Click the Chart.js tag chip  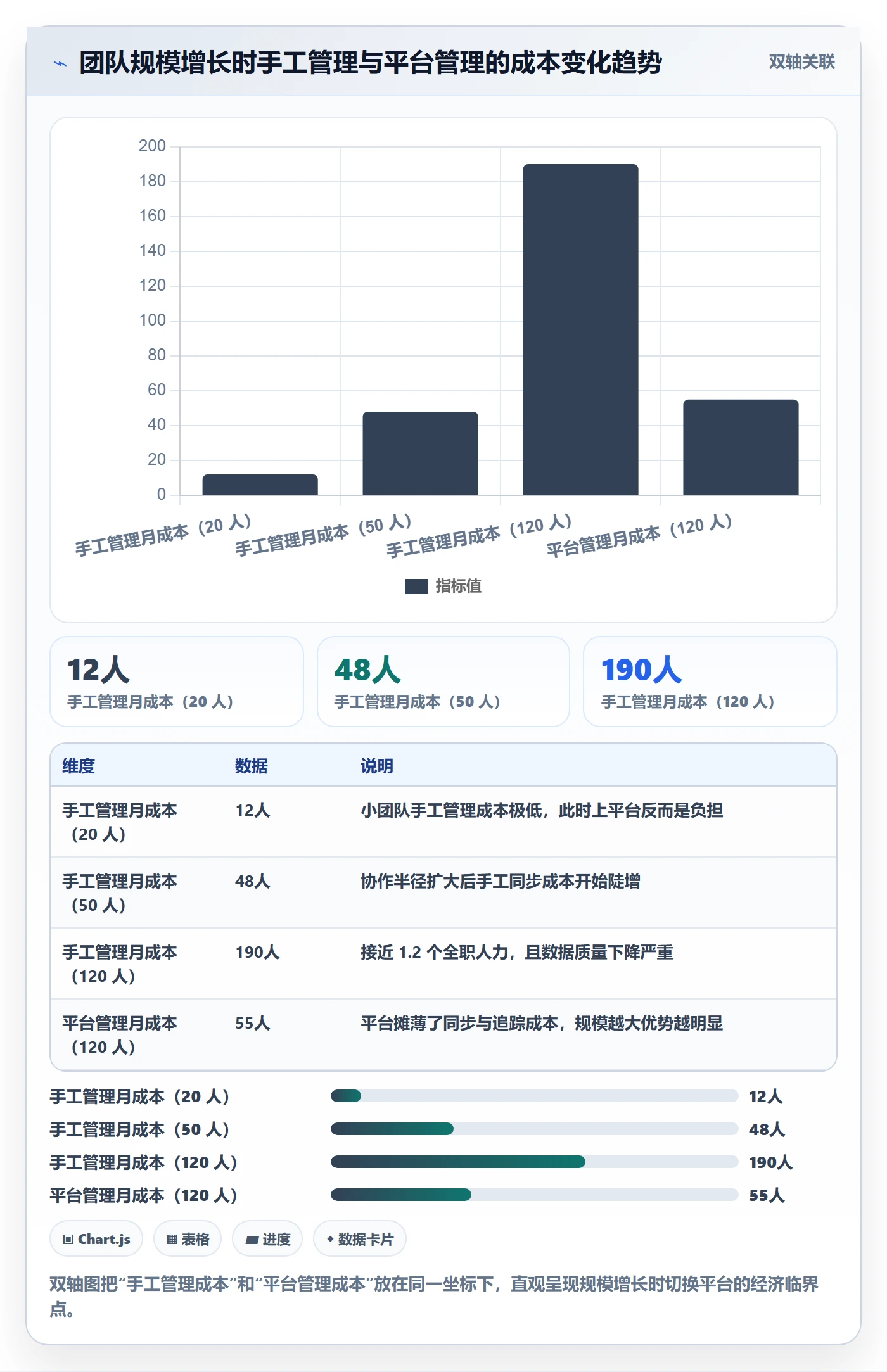[96, 1238]
